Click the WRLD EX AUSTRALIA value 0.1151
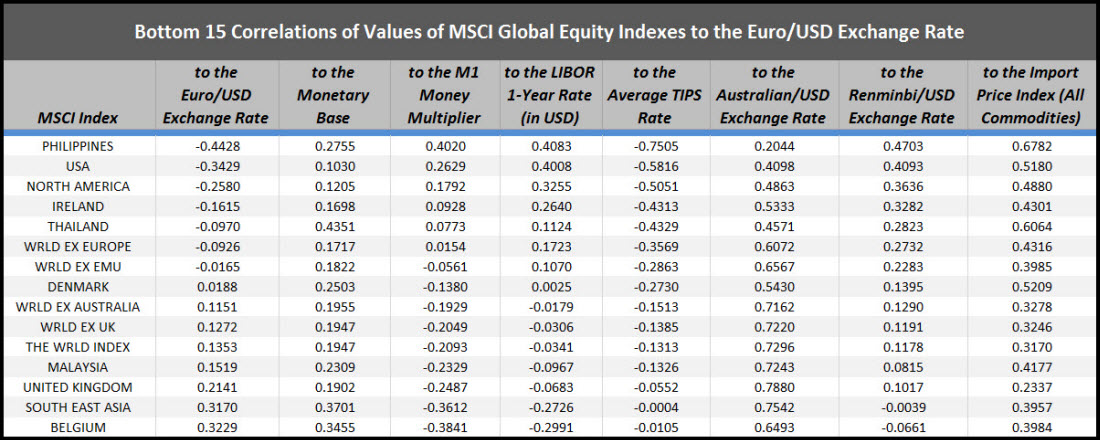The image size is (1100, 440). click(x=216, y=307)
